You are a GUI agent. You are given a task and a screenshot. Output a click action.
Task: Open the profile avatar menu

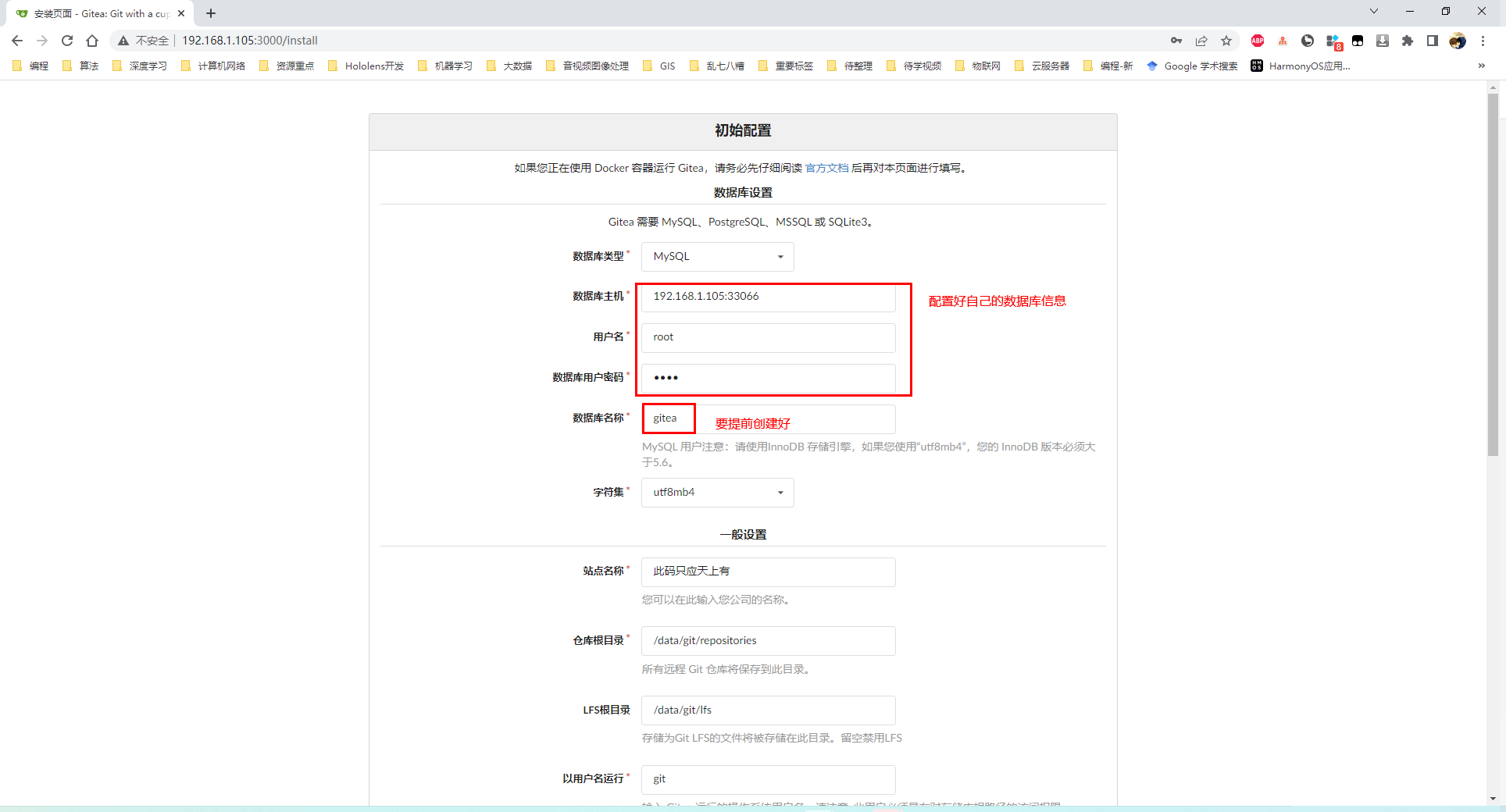pyautogui.click(x=1458, y=41)
